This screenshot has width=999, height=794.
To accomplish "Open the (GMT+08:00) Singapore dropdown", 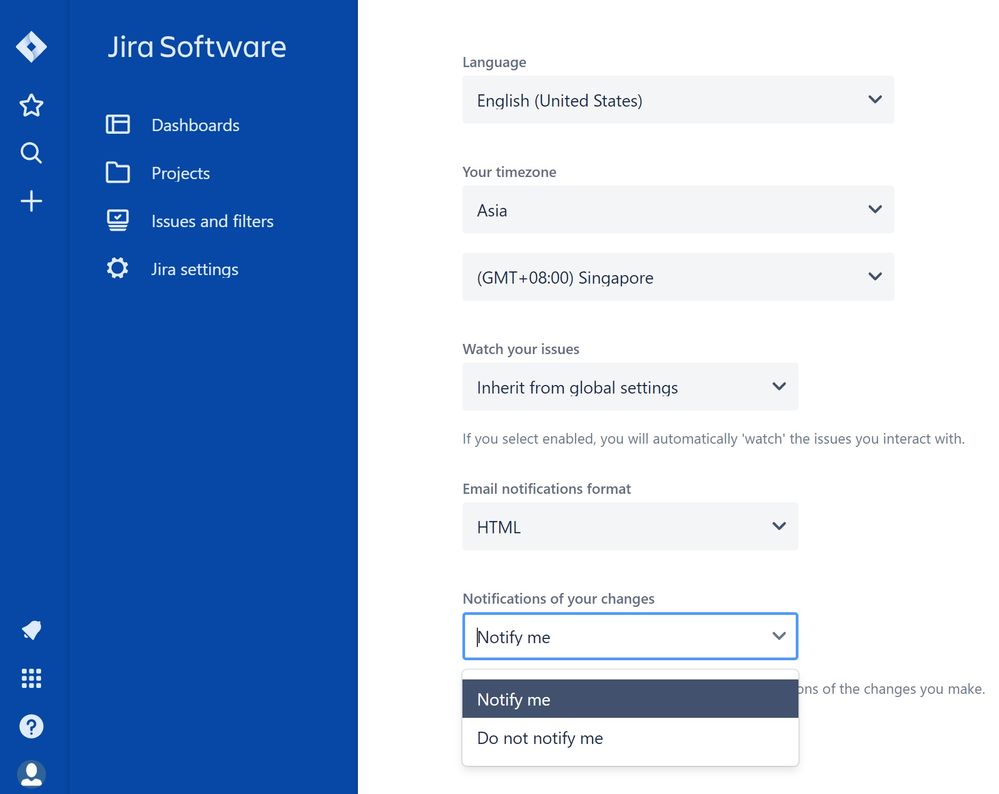I will [x=678, y=277].
